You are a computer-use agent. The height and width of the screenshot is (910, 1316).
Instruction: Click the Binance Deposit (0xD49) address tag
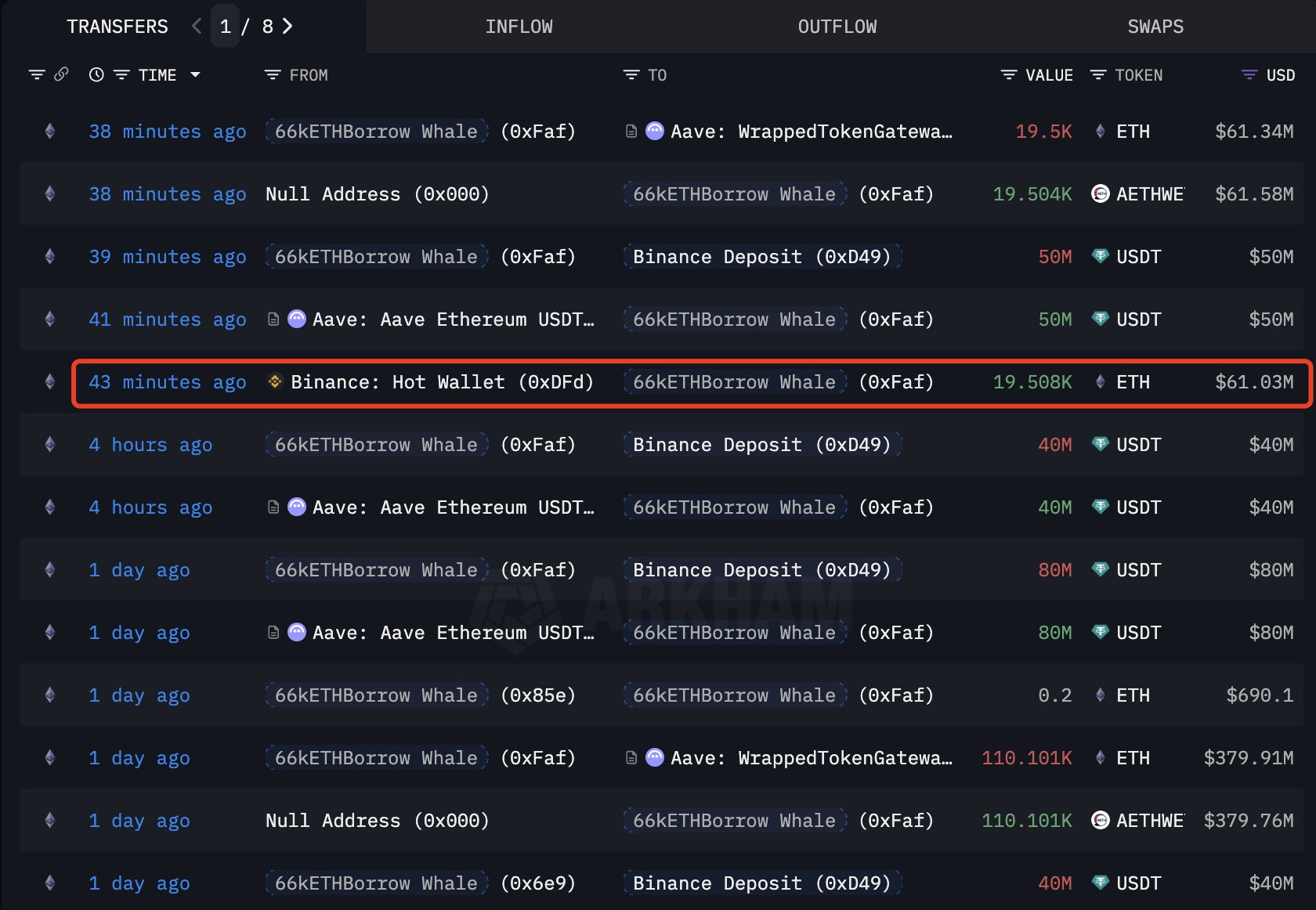point(762,256)
